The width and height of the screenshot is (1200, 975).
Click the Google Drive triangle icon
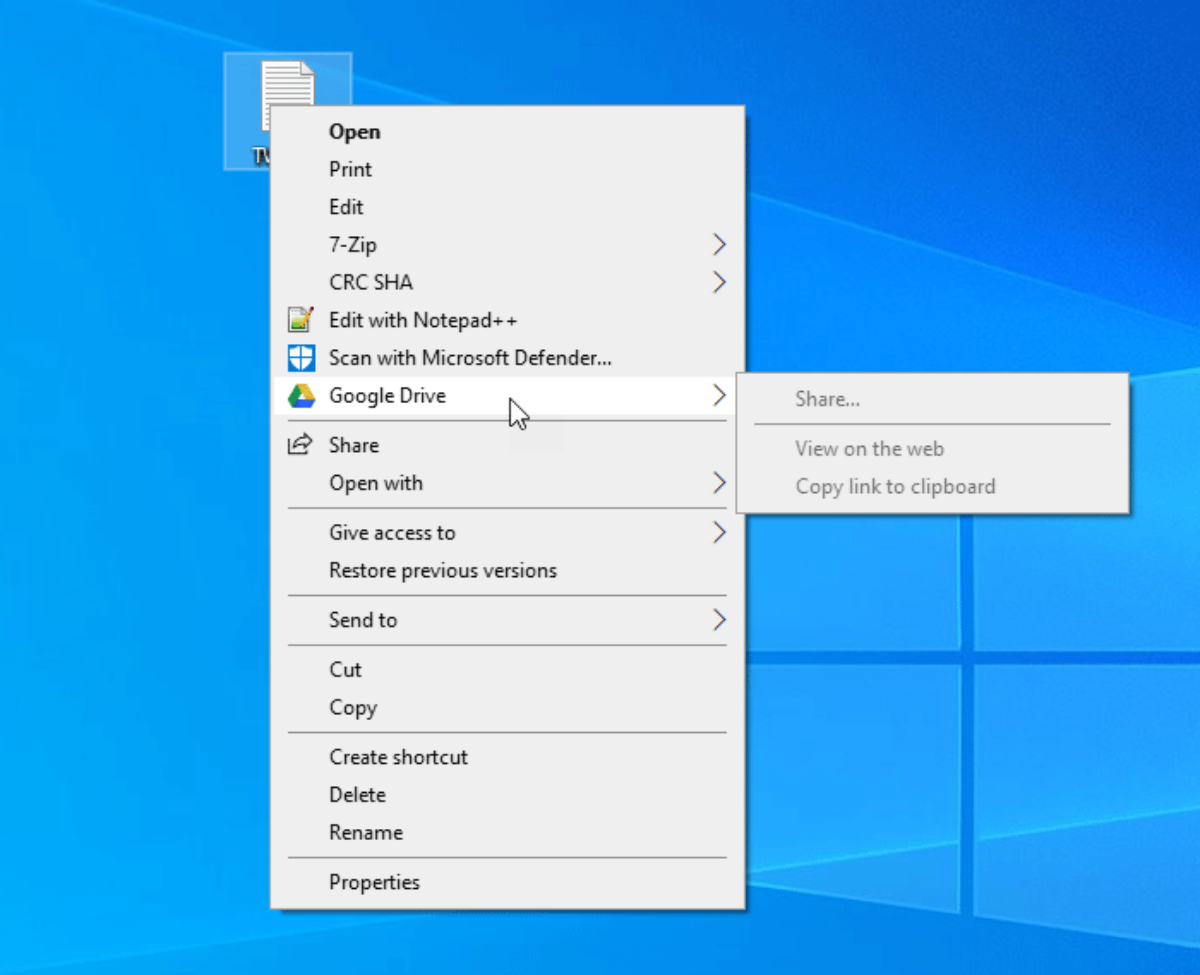(x=301, y=396)
